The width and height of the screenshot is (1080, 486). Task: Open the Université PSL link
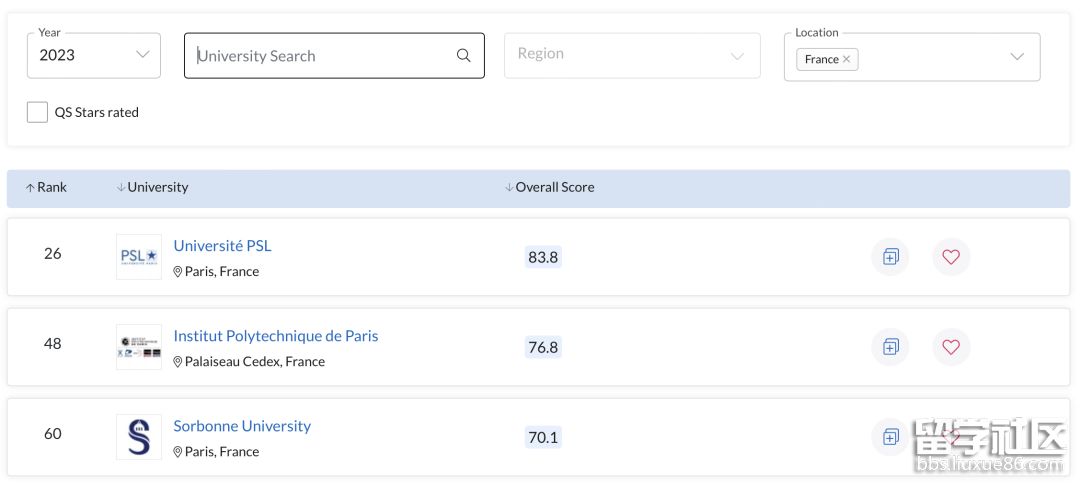(222, 246)
